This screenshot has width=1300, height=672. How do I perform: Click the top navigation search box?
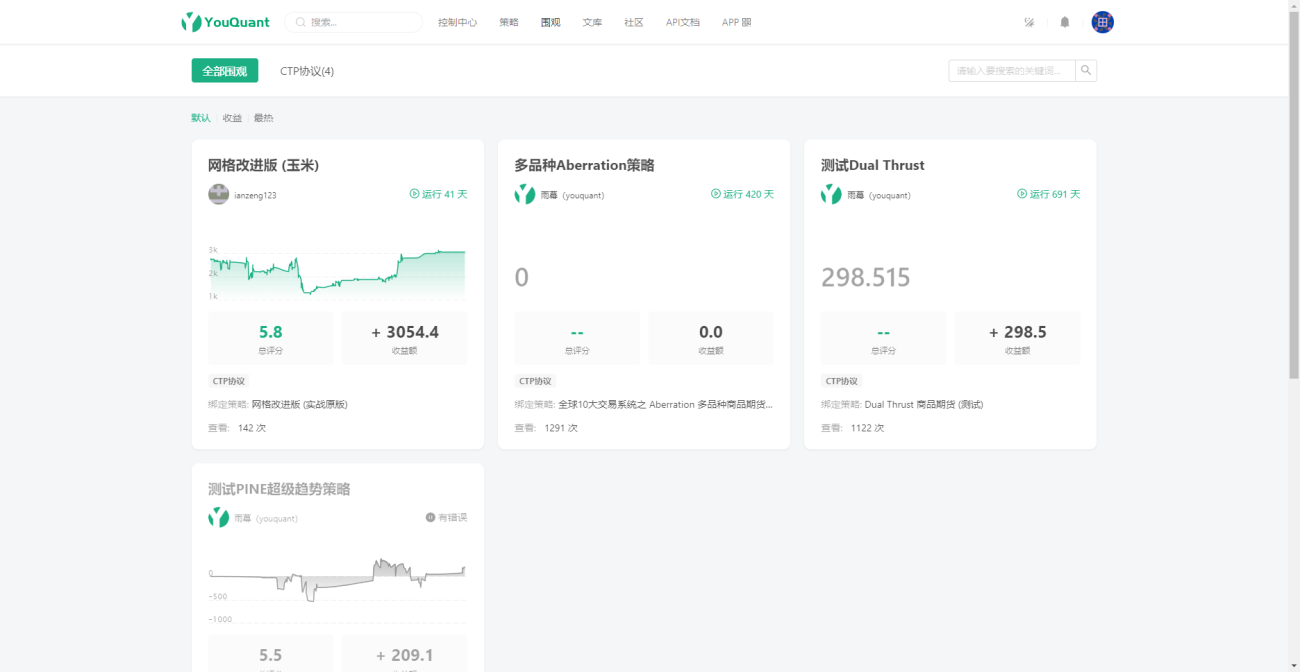pyautogui.click(x=354, y=22)
